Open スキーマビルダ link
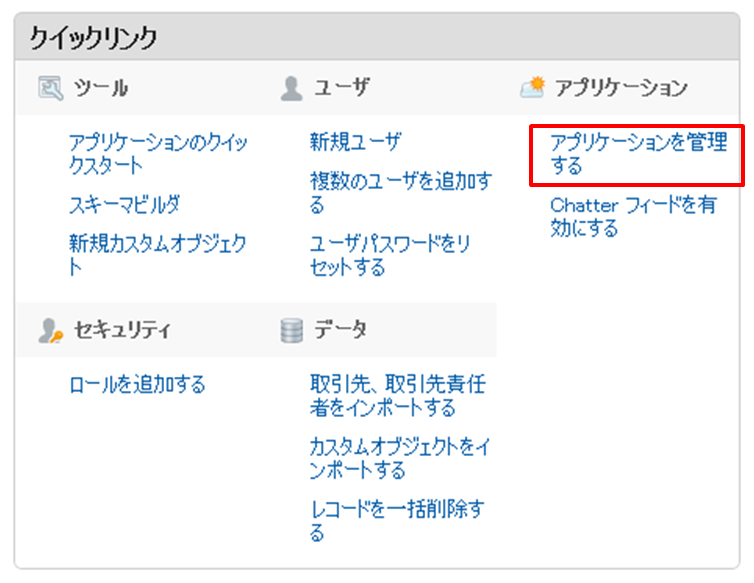Image resolution: width=754 pixels, height=583 pixels. pyautogui.click(x=125, y=204)
